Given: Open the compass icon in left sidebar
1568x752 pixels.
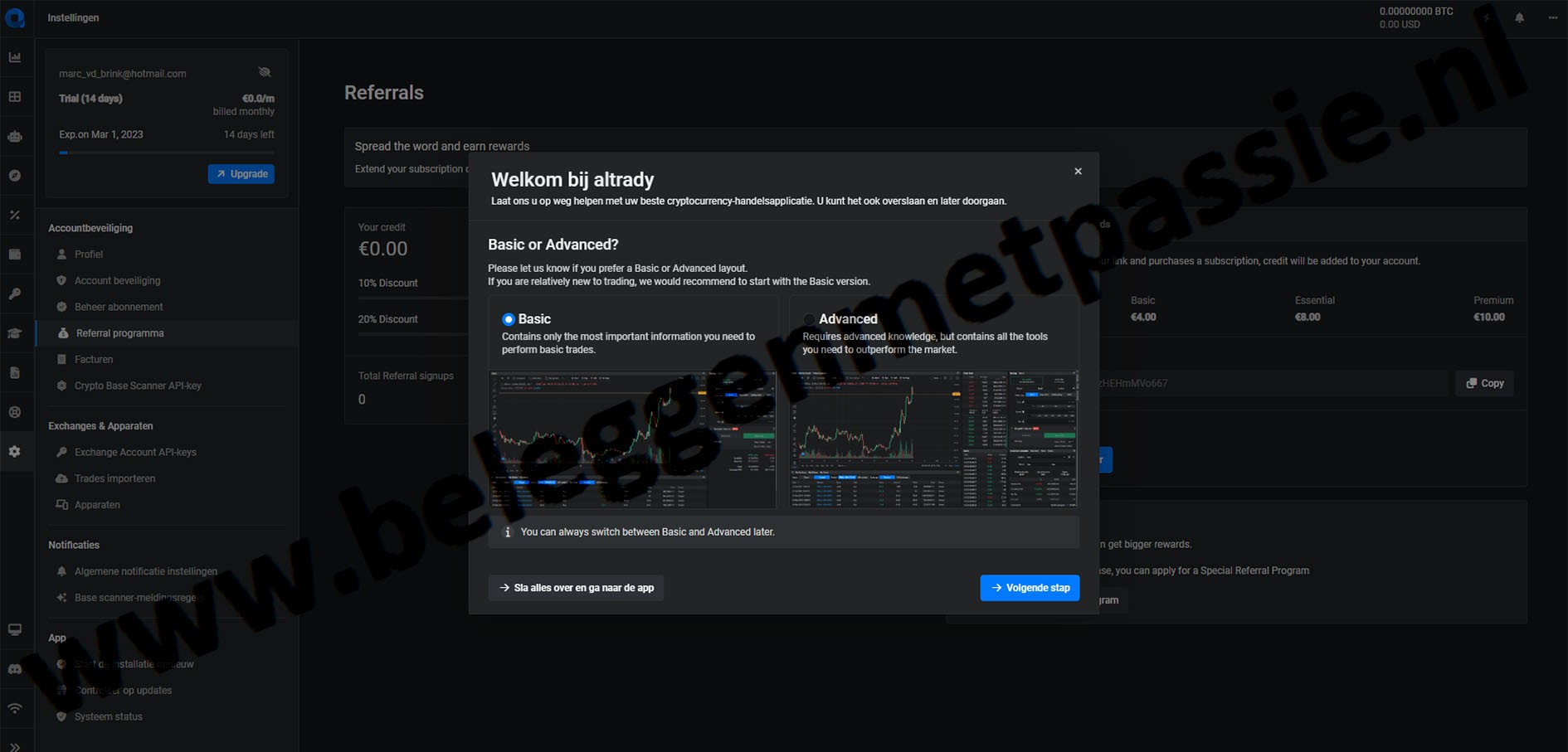Looking at the screenshot, I should point(15,176).
